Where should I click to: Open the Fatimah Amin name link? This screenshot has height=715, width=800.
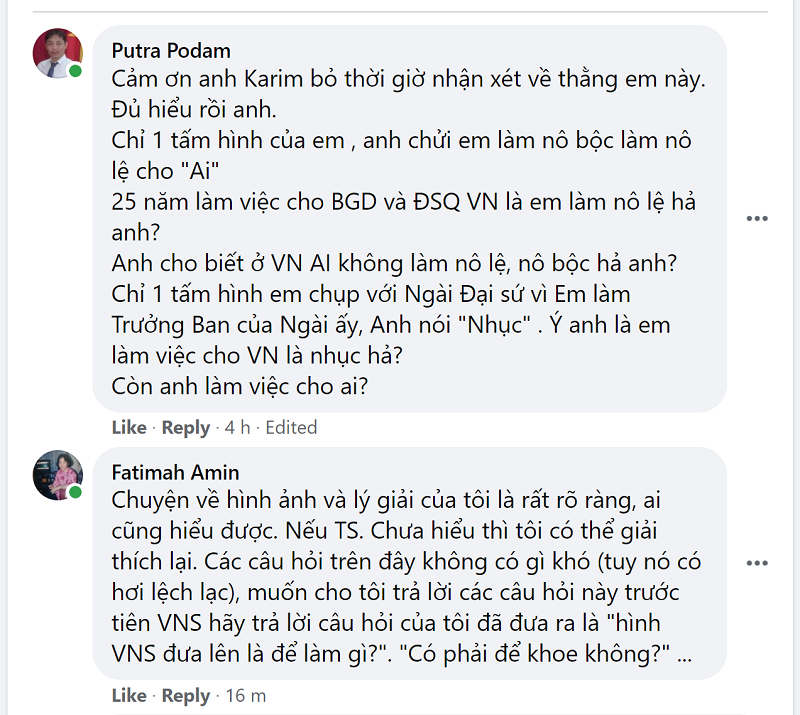[x=175, y=473]
